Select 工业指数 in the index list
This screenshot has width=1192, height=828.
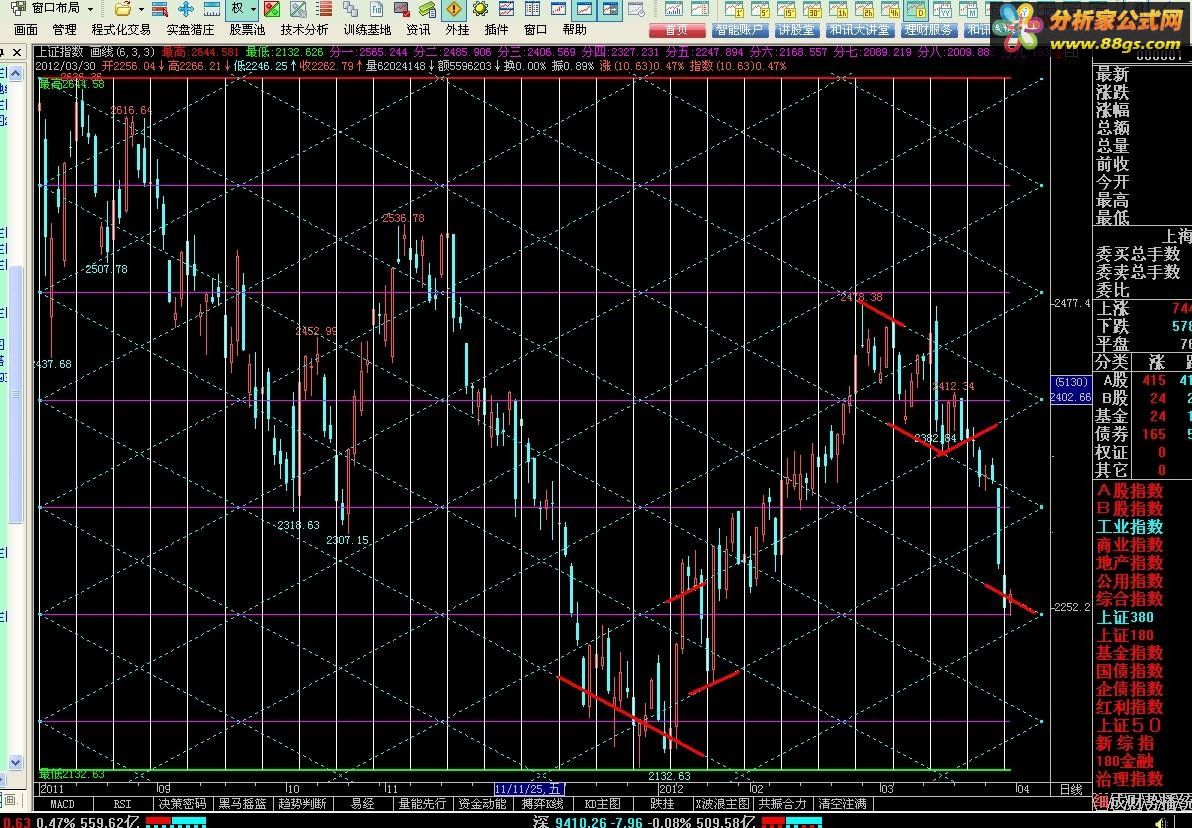coord(1130,527)
